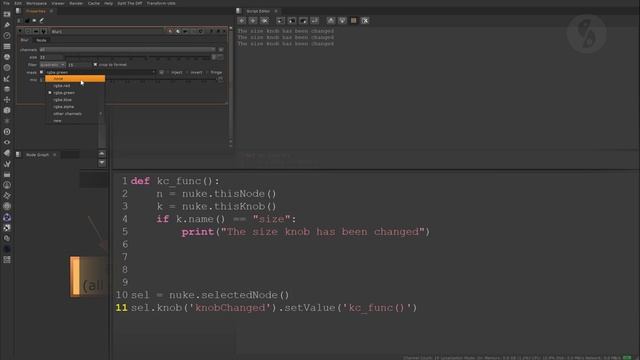Click clear history icon in Script Editor
The width and height of the screenshot is (640, 360).
pyautogui.click(x=264, y=20)
